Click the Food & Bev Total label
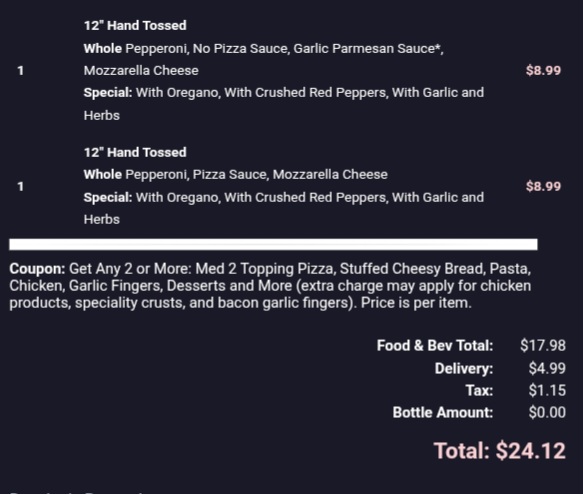This screenshot has width=583, height=494. (x=435, y=346)
